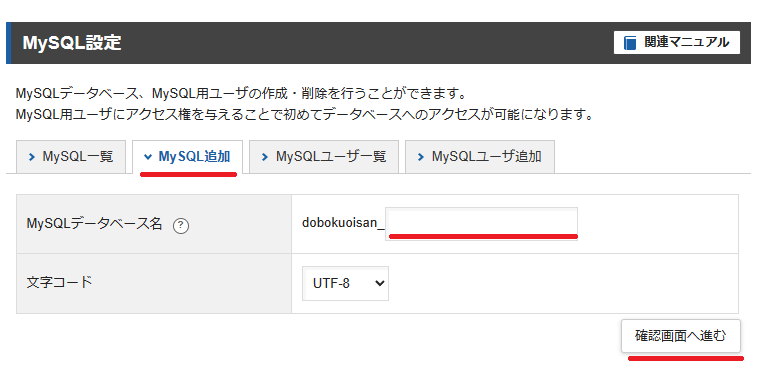Open the 関連マニュアル button
Image resolution: width=760 pixels, height=370 pixels.
(677, 43)
